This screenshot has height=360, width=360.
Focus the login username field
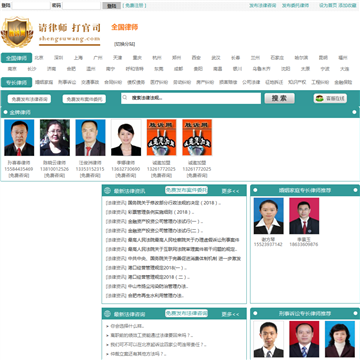click(x=31, y=5)
